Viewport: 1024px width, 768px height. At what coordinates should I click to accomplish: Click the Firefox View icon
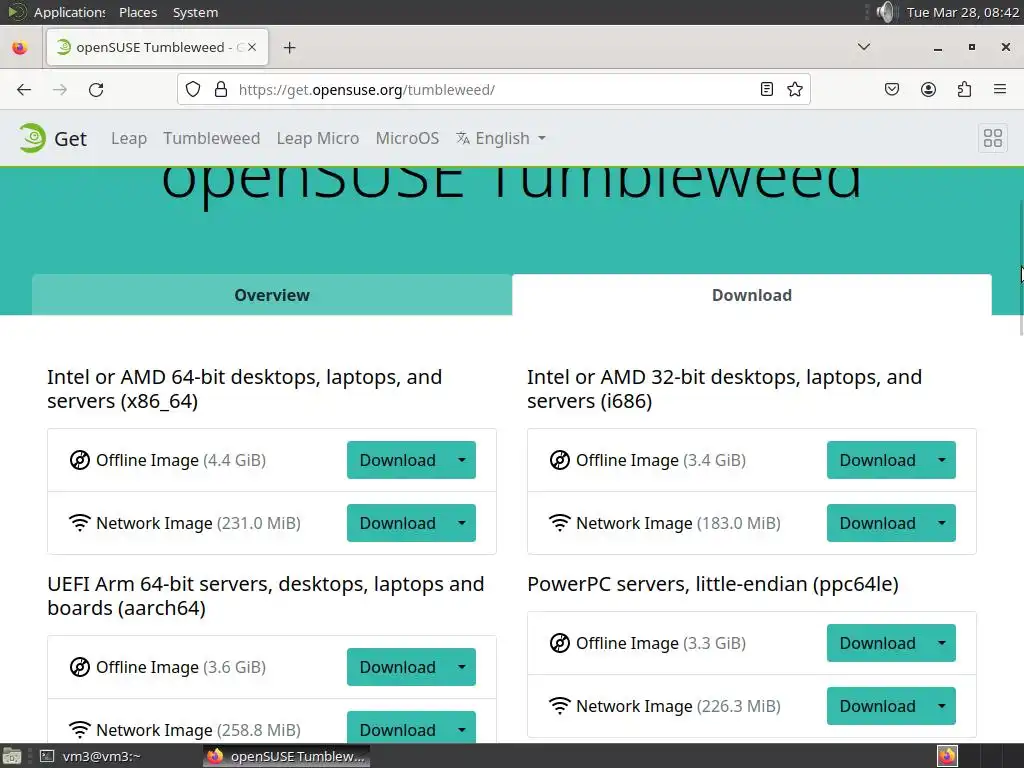[x=20, y=48]
